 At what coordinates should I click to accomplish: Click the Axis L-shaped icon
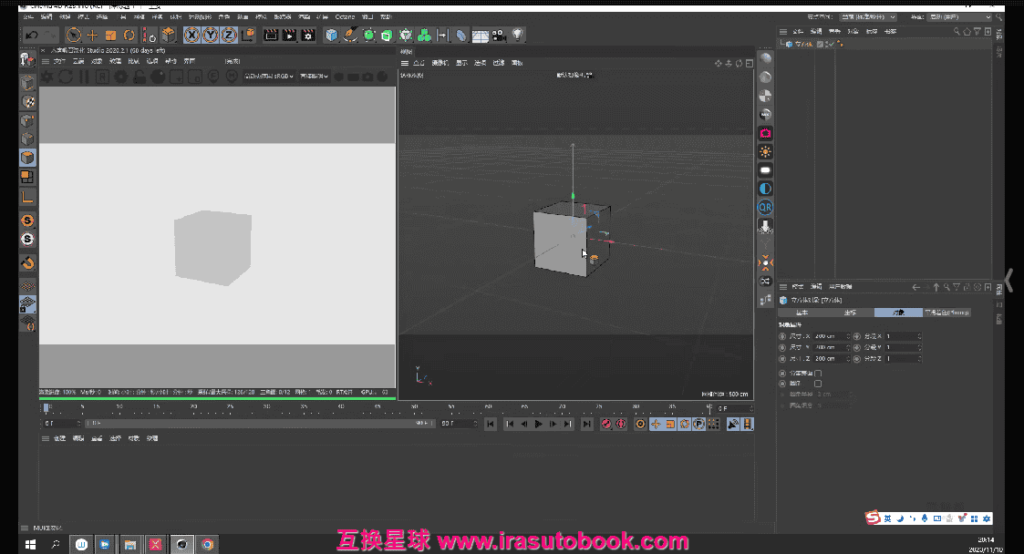27,196
